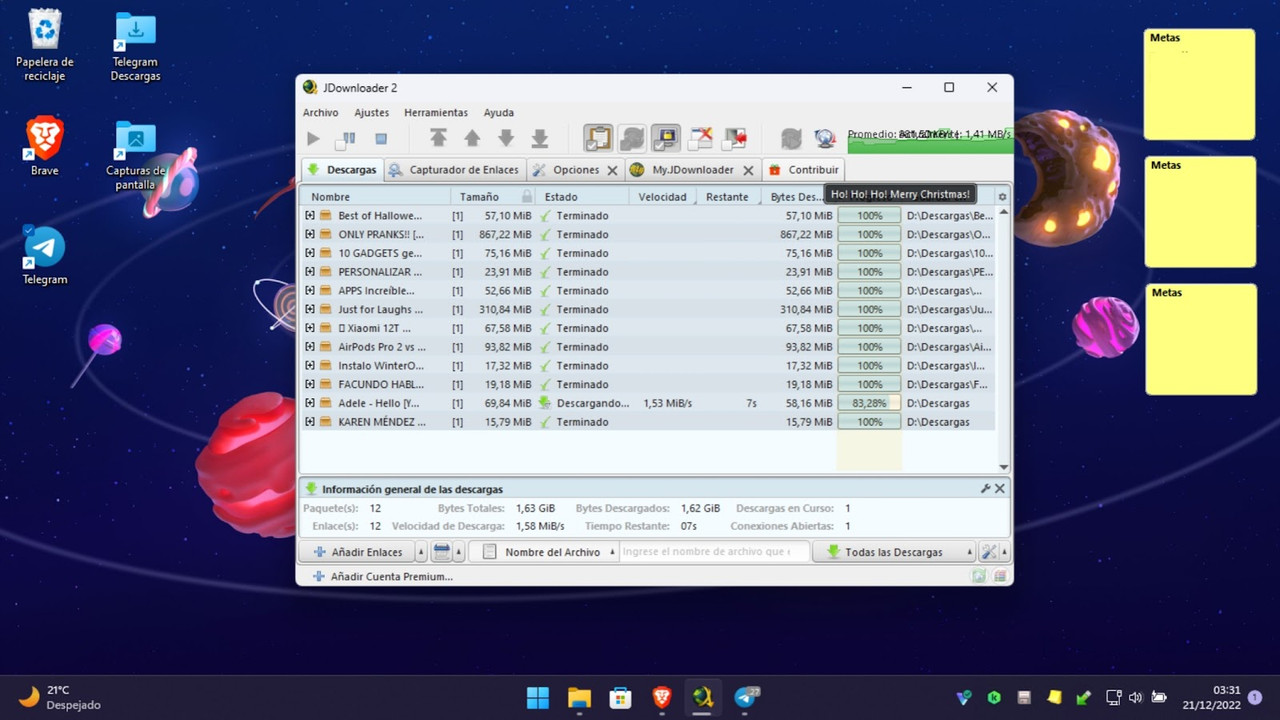Open the Todas las Descargas view dropdown
This screenshot has width=1280, height=720.
(x=893, y=552)
